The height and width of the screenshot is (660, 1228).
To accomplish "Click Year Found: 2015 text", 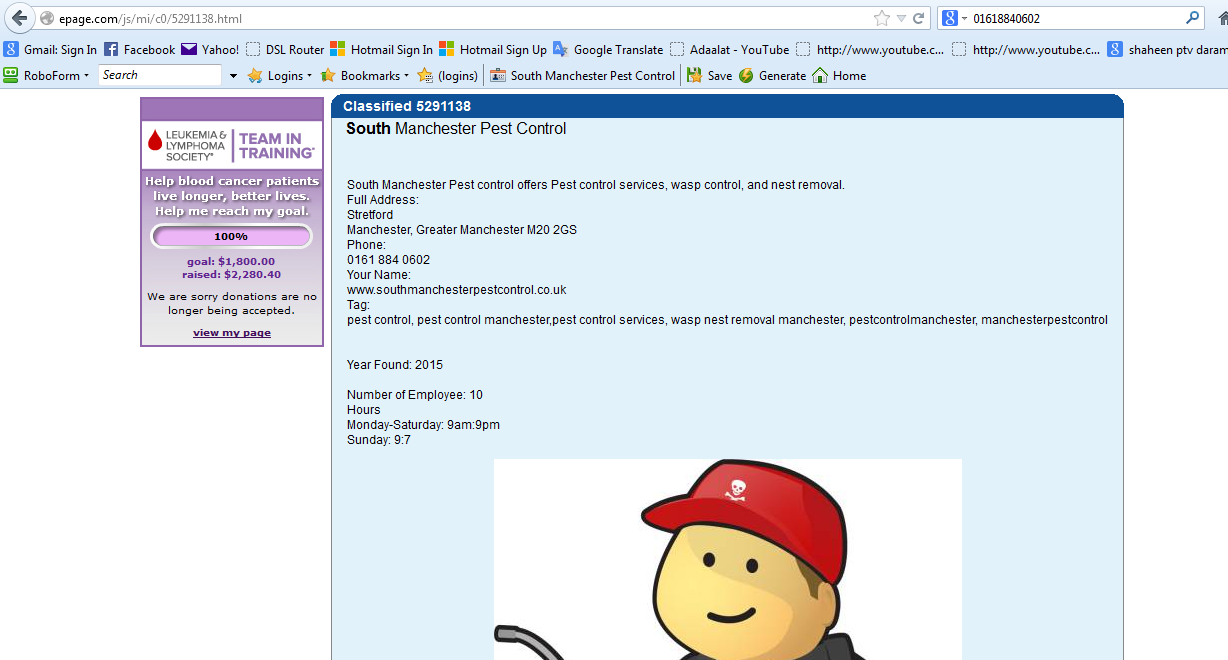I will 395,365.
